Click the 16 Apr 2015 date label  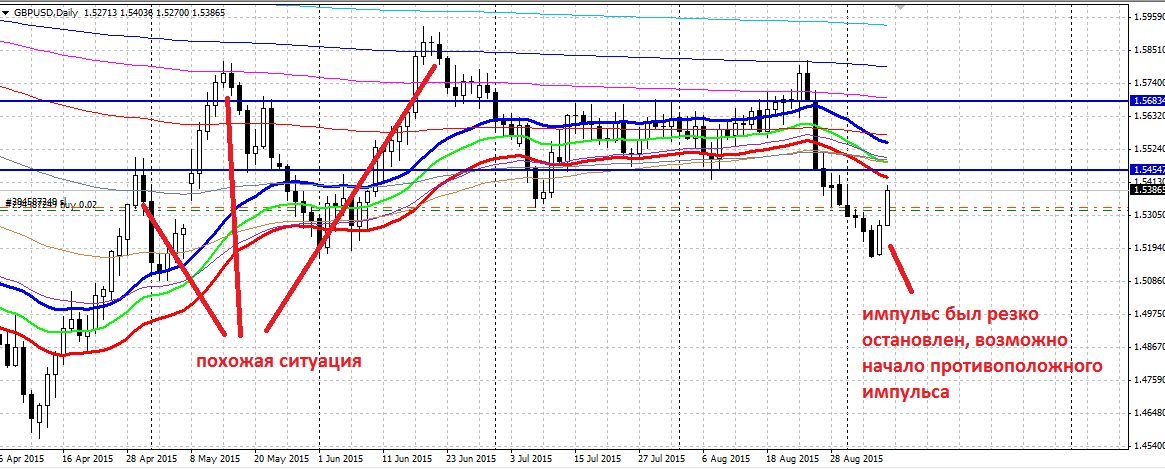pos(88,459)
